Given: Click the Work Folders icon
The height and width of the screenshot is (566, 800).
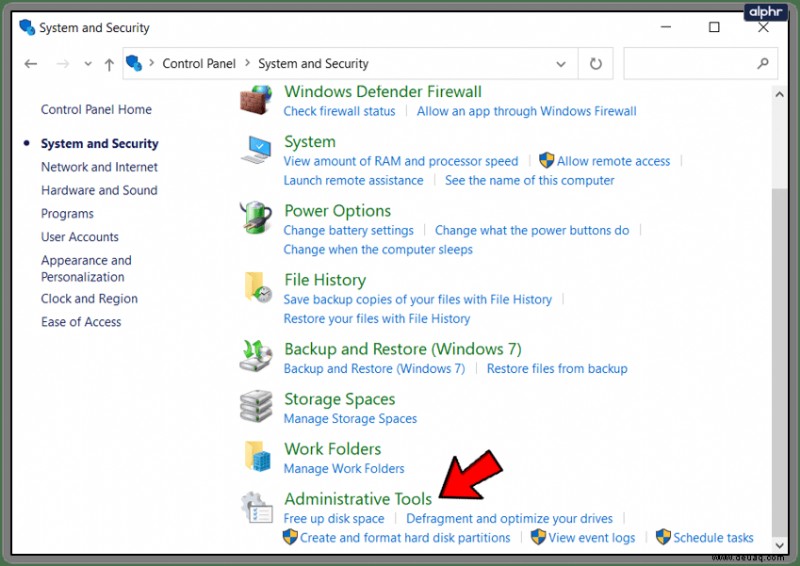Looking at the screenshot, I should pyautogui.click(x=257, y=456).
